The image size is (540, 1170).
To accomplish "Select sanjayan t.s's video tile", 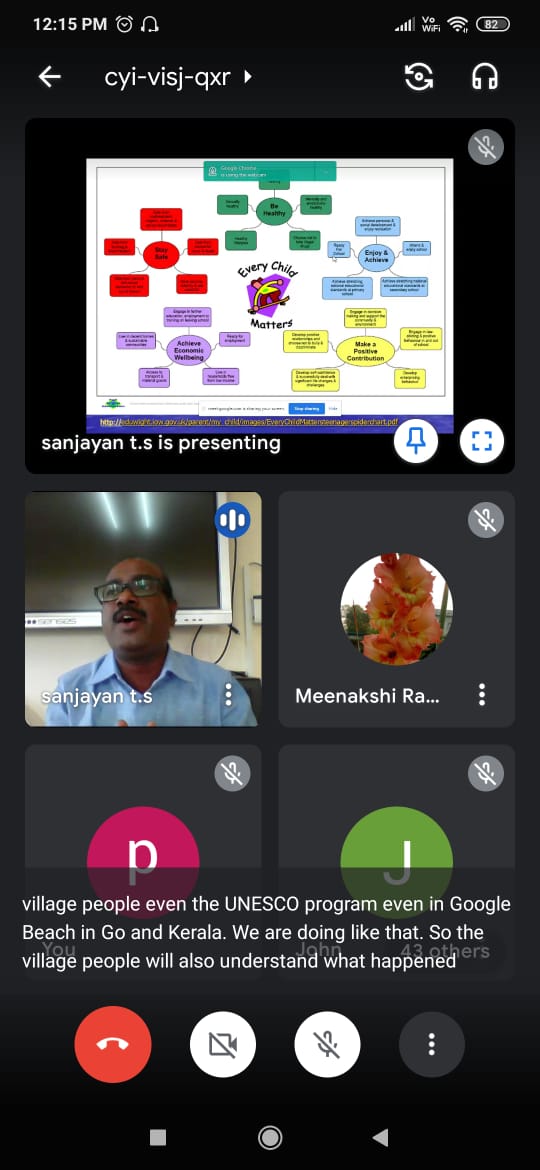I will [143, 609].
